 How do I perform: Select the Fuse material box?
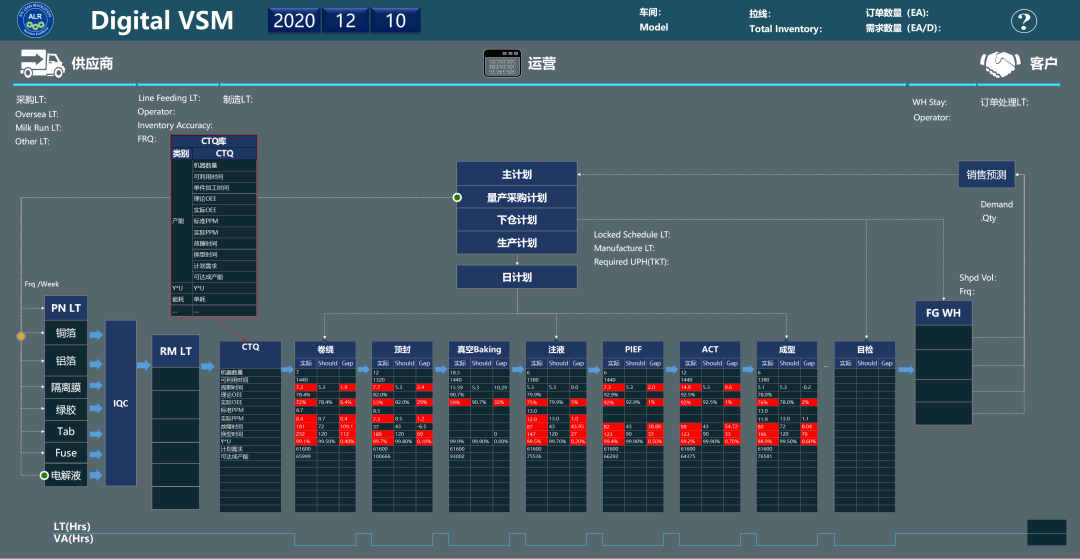[x=66, y=453]
